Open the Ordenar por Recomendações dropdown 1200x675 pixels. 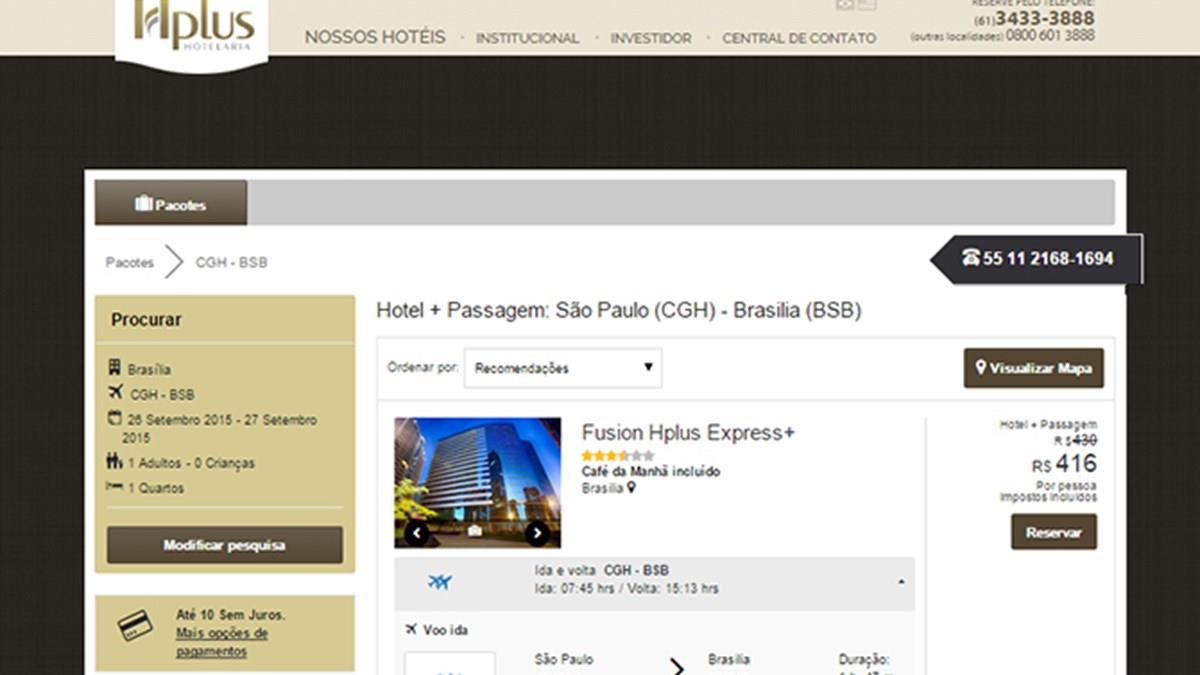coord(563,368)
